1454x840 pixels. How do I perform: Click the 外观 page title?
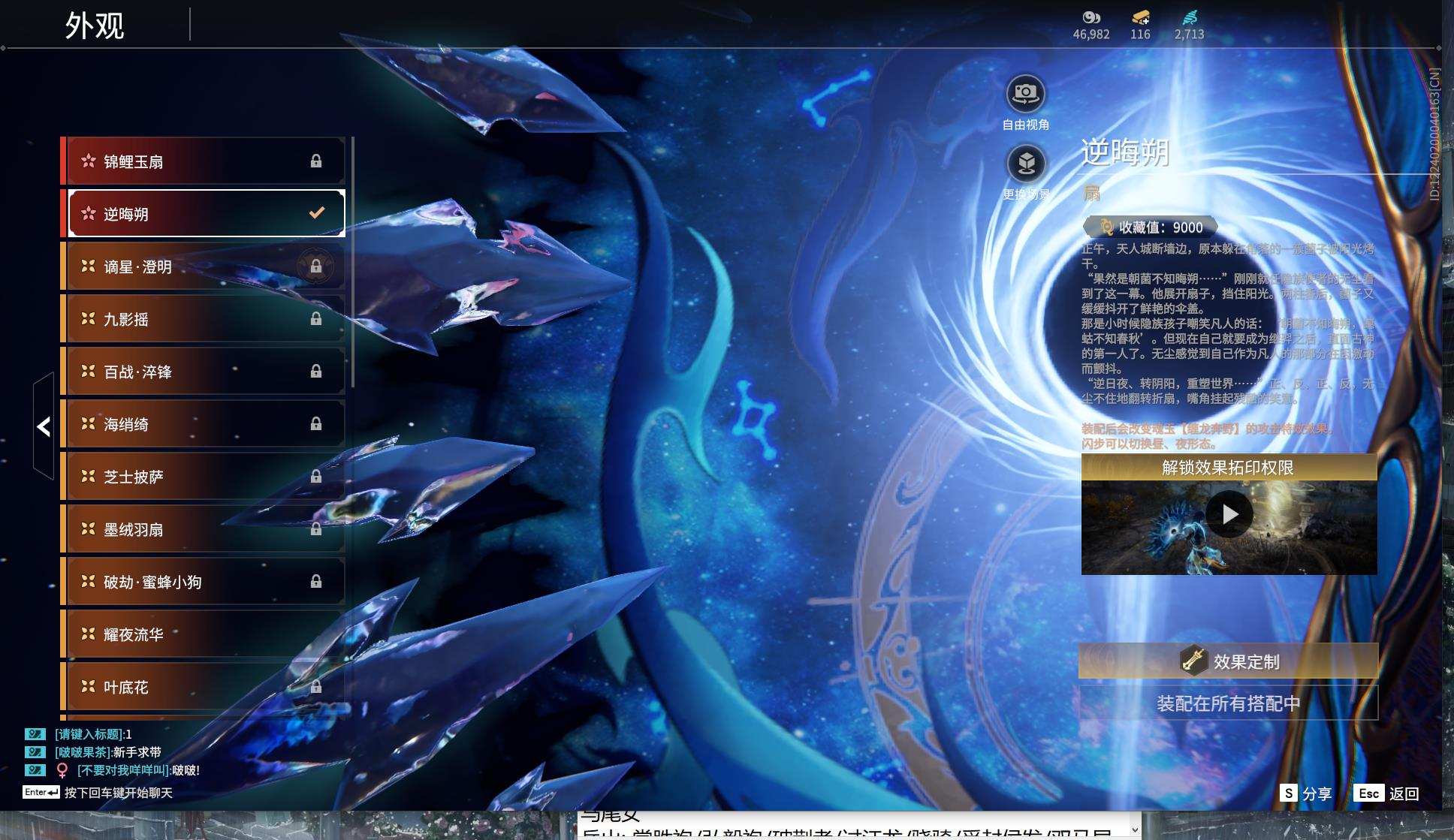(x=95, y=26)
